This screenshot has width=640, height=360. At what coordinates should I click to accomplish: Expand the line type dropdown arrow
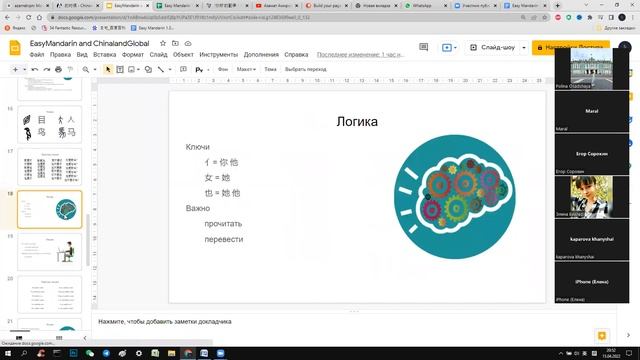[170, 70]
